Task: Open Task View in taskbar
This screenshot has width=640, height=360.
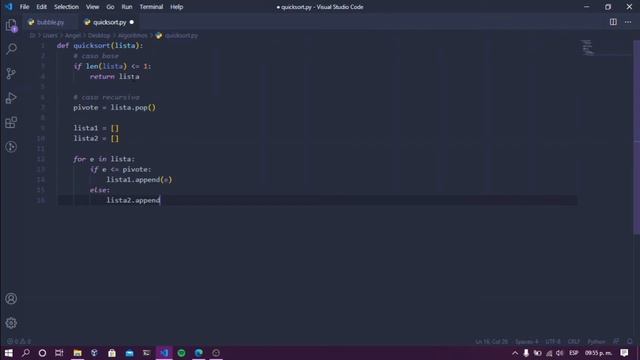Action: 59,353
